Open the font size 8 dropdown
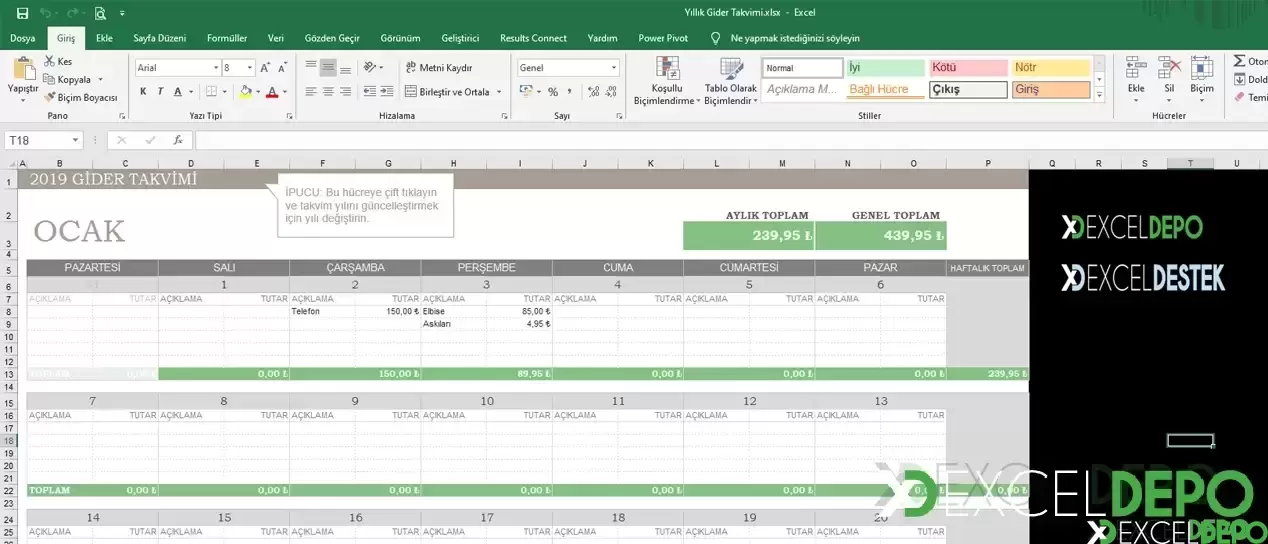 point(250,68)
